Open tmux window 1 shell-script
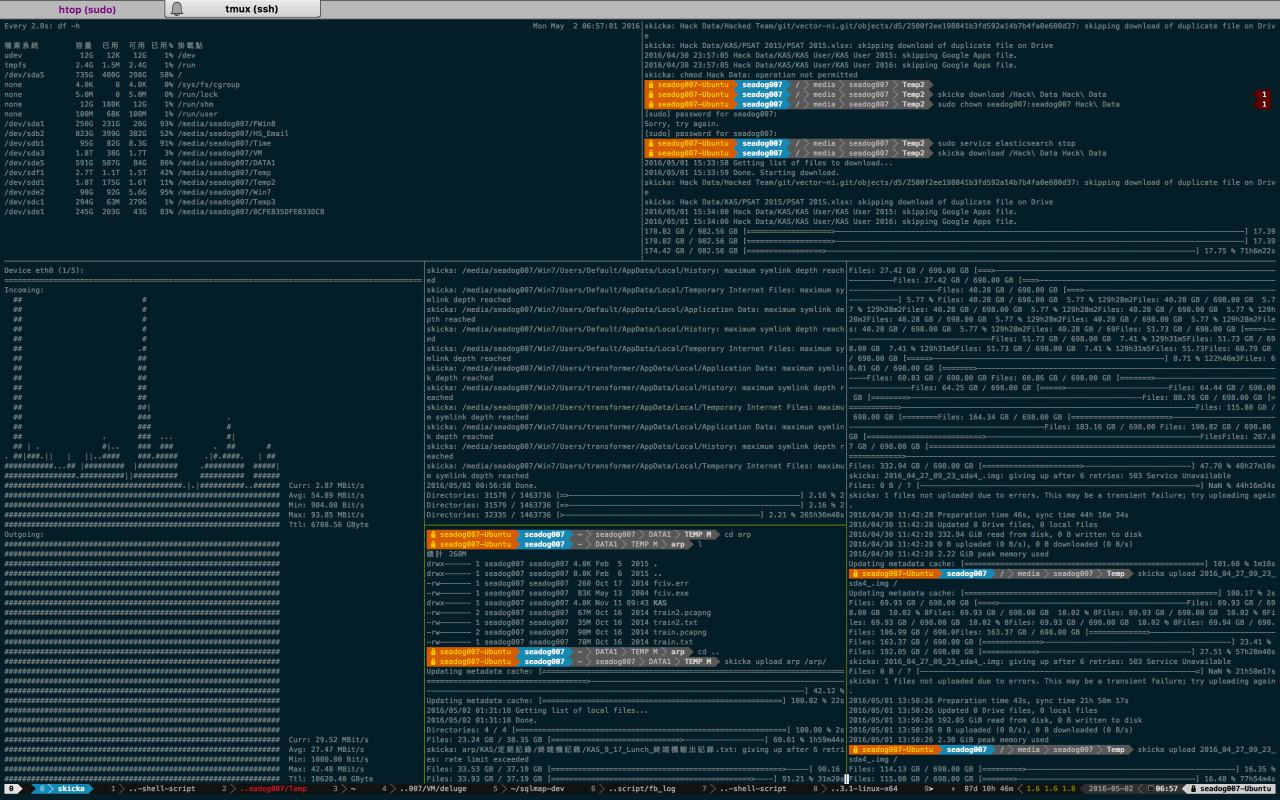1280x800 pixels. coord(155,789)
